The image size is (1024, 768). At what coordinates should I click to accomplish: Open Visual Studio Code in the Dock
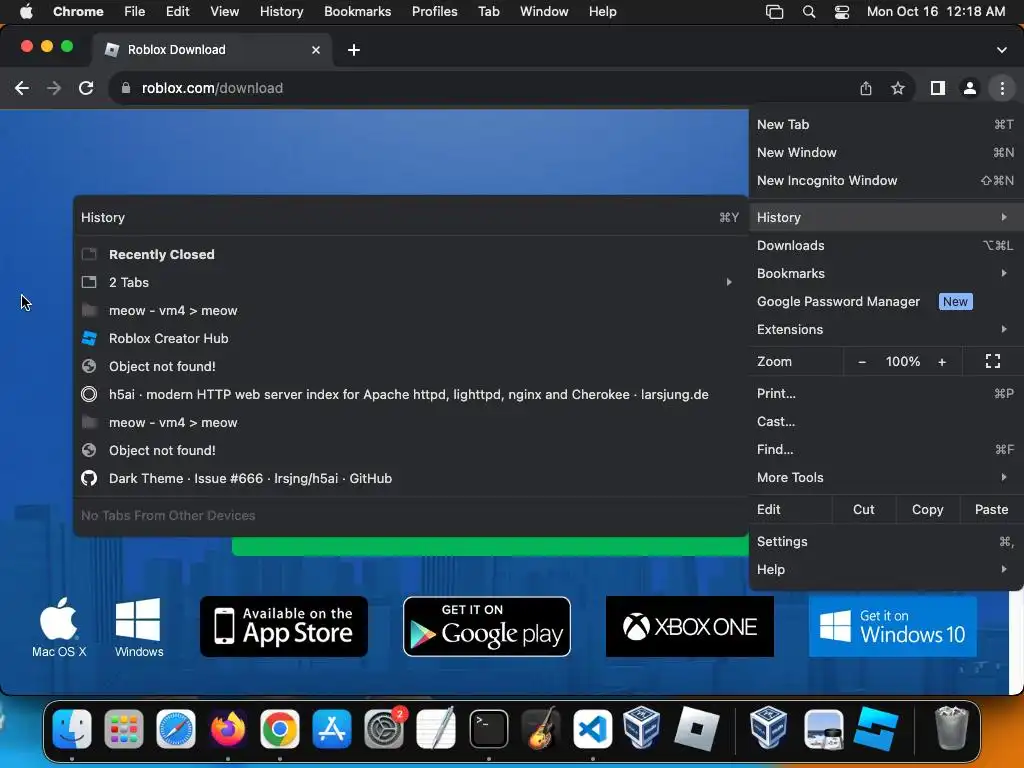(x=592, y=729)
